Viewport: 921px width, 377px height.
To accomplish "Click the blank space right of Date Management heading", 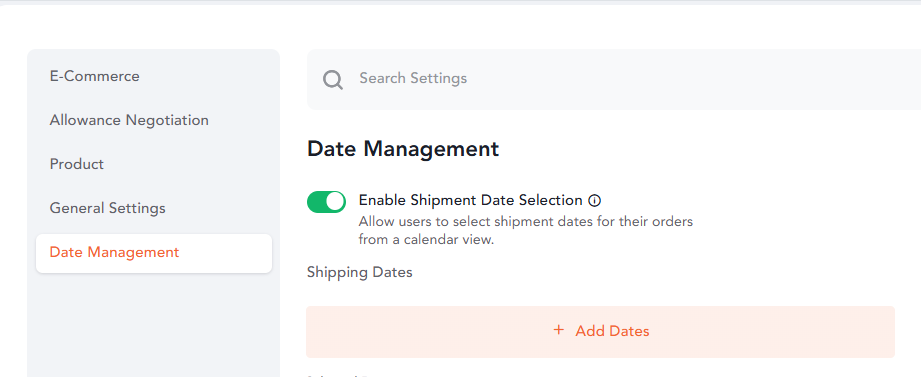I will [705, 149].
